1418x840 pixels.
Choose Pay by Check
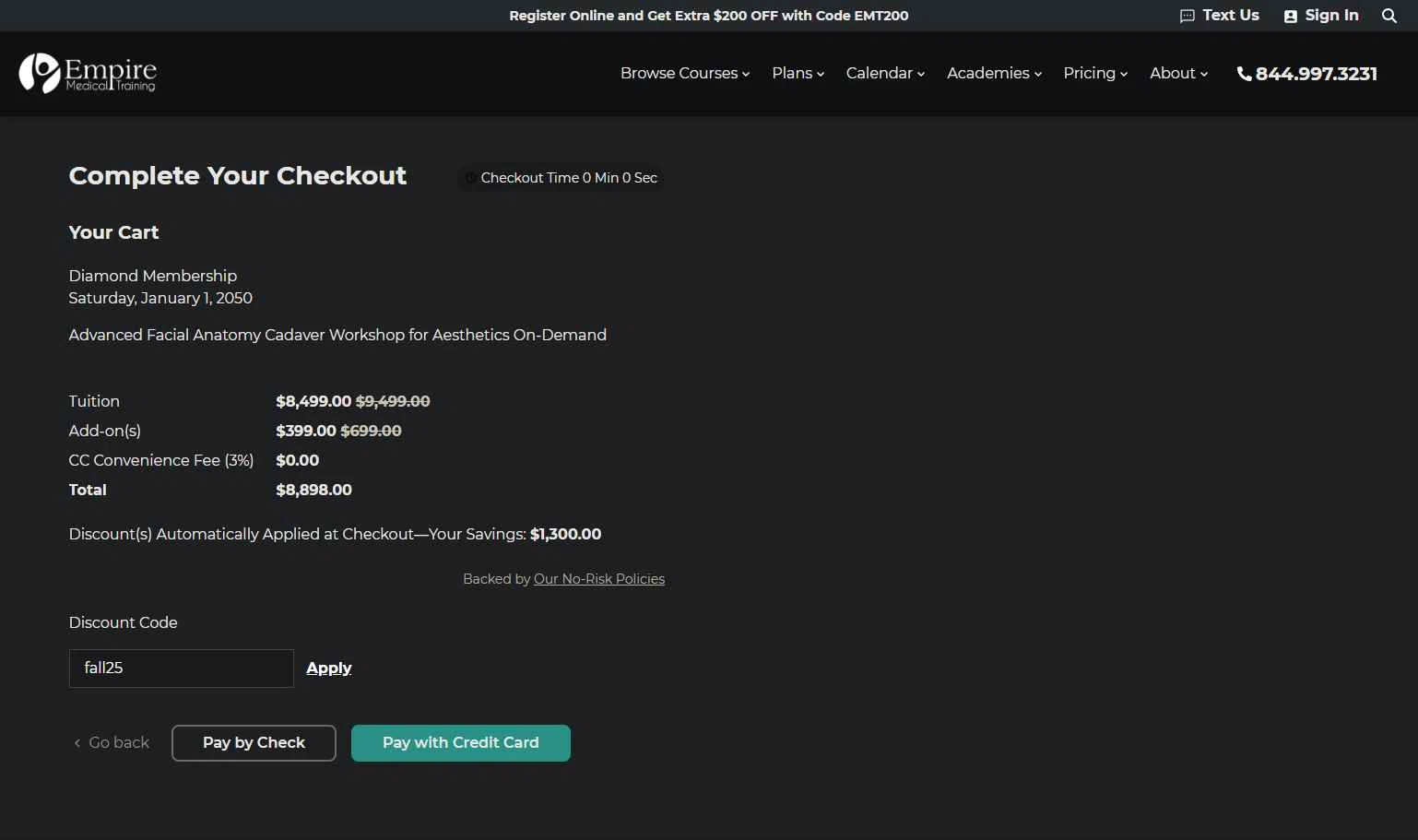(x=254, y=743)
